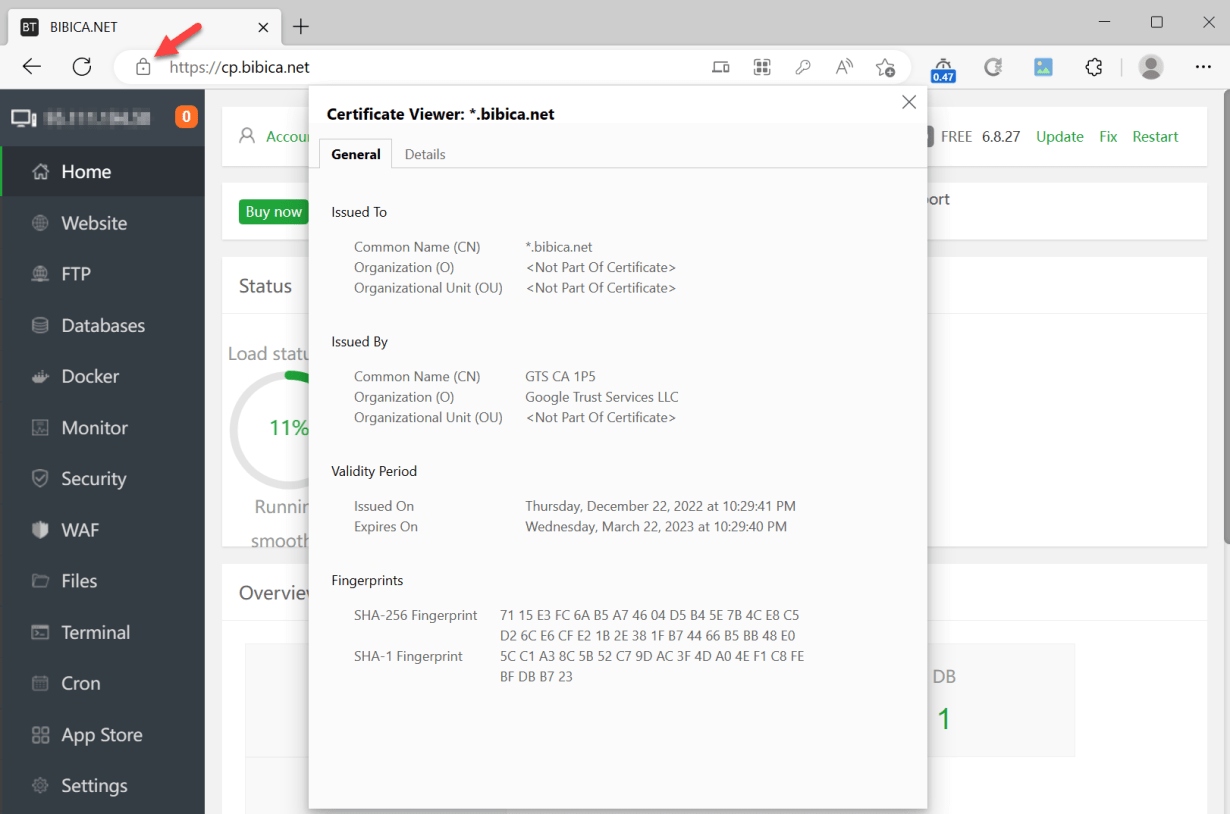Click the SHA-1 Fingerprint label
This screenshot has height=814, width=1230.
click(x=408, y=657)
